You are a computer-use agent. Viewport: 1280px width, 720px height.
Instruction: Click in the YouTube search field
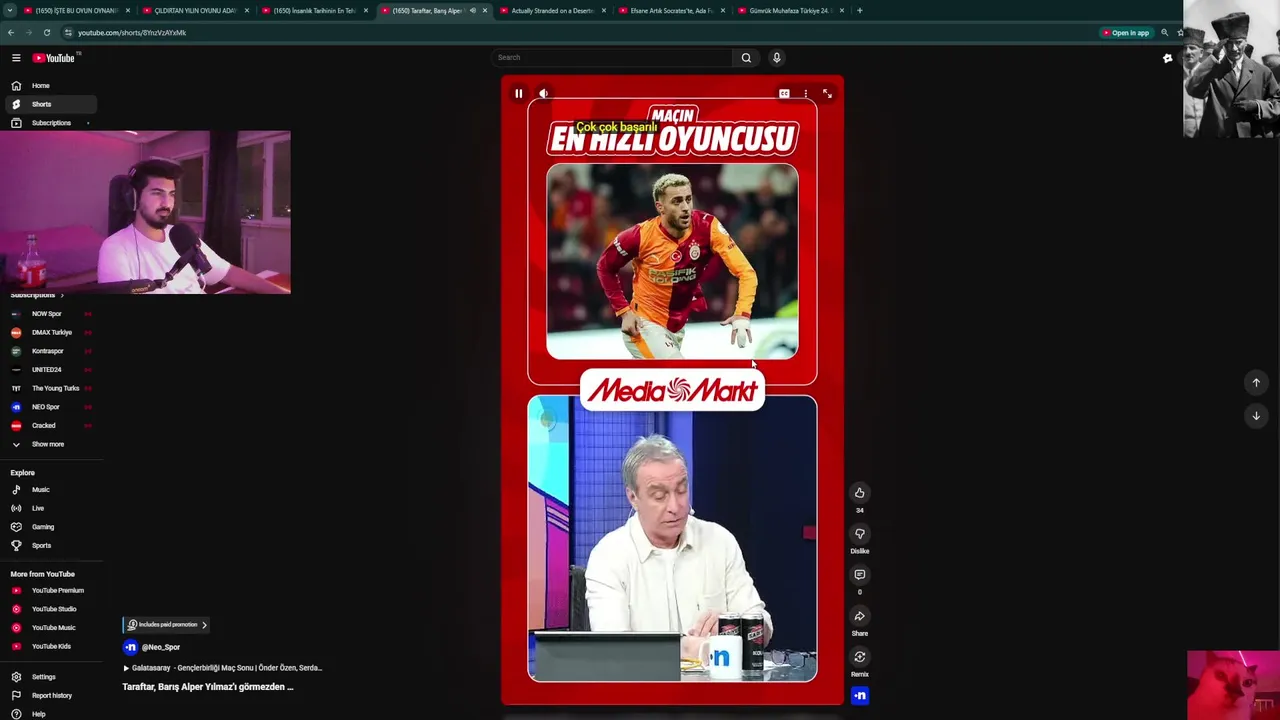click(x=613, y=58)
